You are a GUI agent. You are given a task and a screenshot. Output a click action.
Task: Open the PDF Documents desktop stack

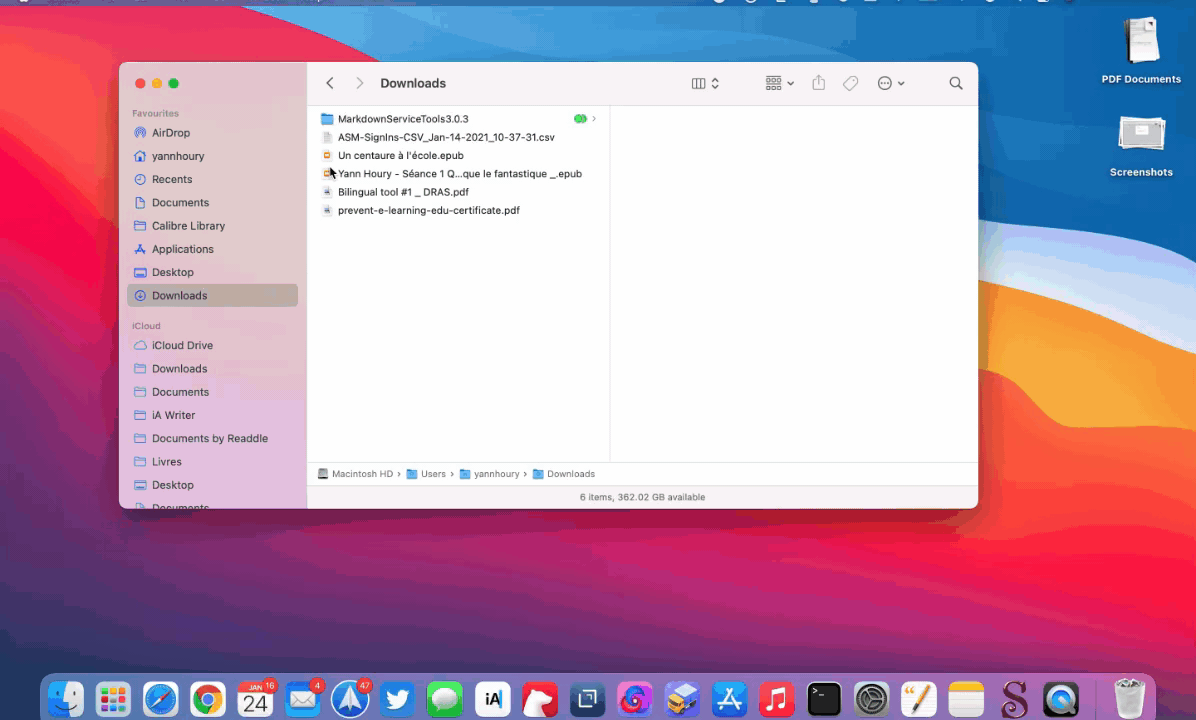coord(1141,50)
